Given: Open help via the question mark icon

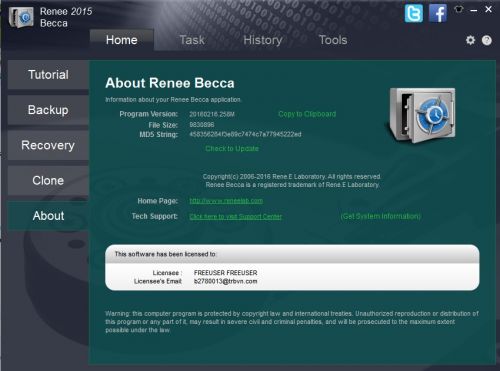Looking at the screenshot, I should (487, 40).
